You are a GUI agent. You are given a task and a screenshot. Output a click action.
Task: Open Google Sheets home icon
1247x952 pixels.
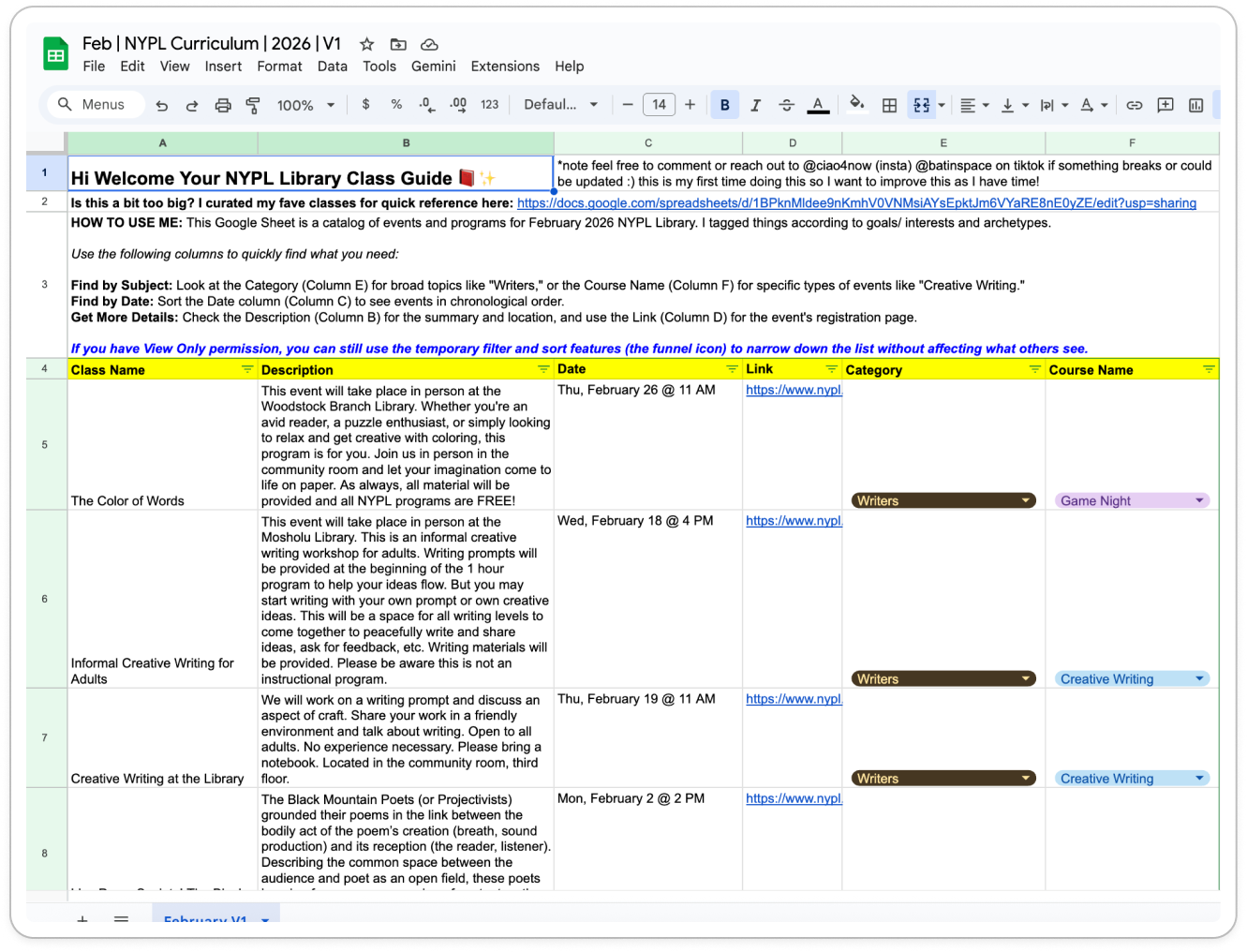pyautogui.click(x=56, y=54)
